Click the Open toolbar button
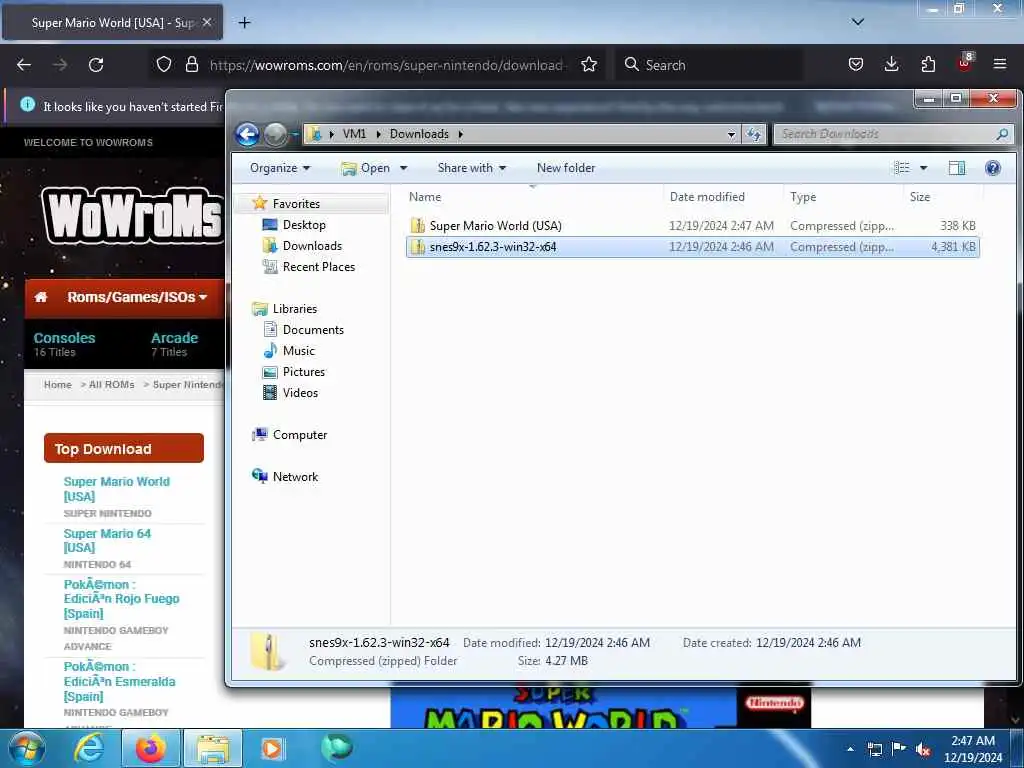This screenshot has width=1024, height=768. coord(366,168)
